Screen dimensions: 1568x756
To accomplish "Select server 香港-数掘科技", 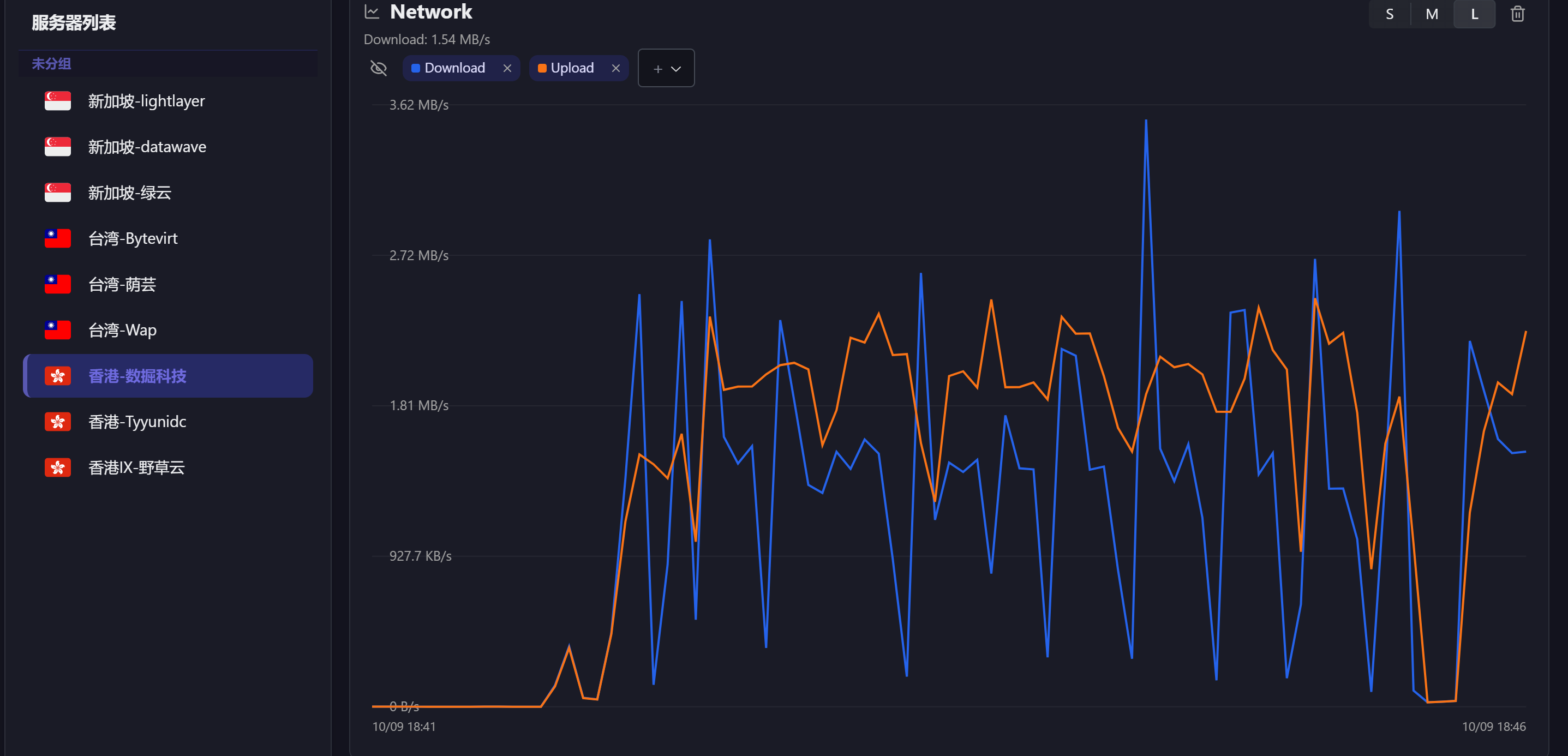I will (x=168, y=376).
